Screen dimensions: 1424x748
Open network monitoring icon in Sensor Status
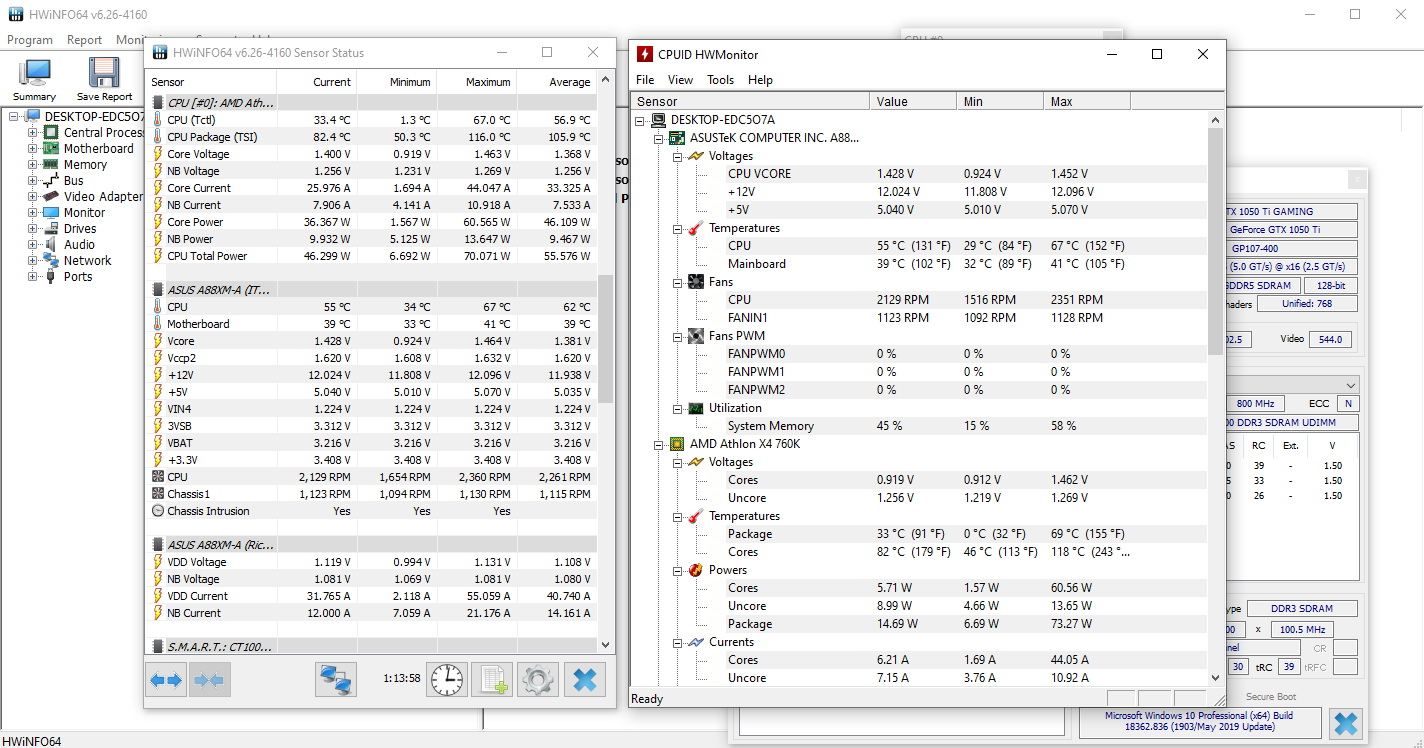(336, 680)
